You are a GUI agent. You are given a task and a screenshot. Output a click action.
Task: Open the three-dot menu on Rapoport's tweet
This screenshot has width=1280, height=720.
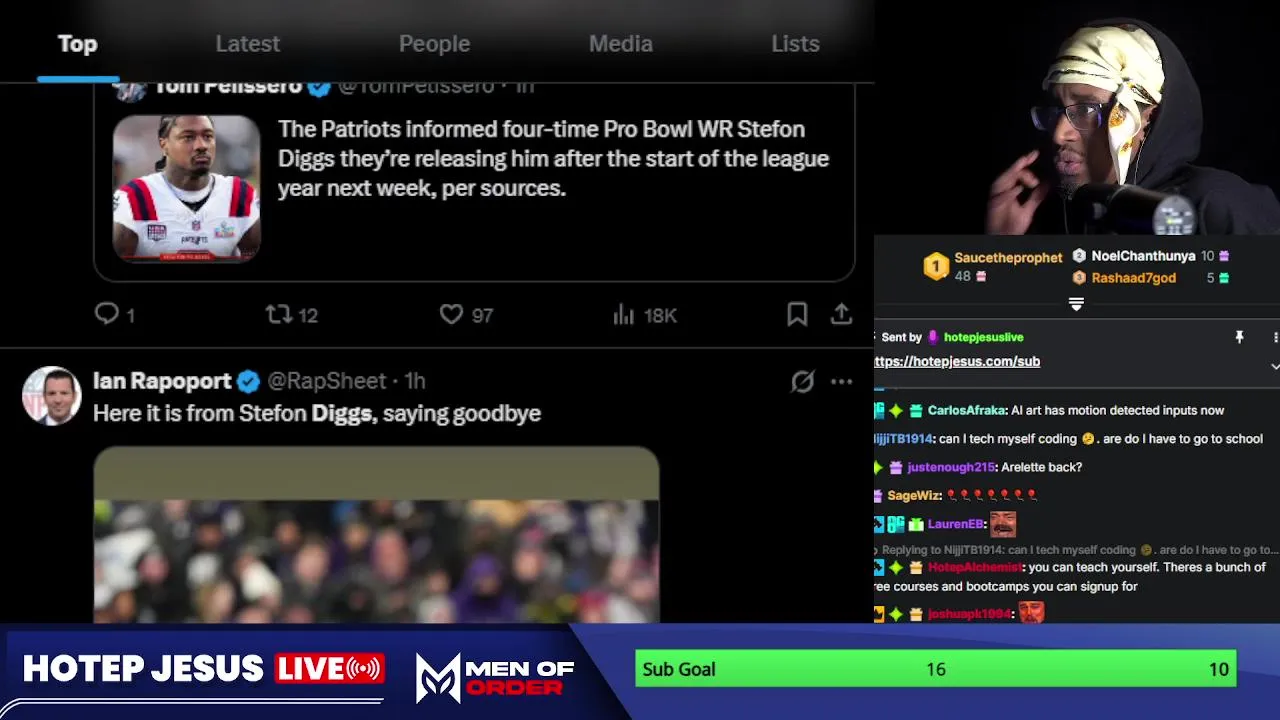pos(841,381)
